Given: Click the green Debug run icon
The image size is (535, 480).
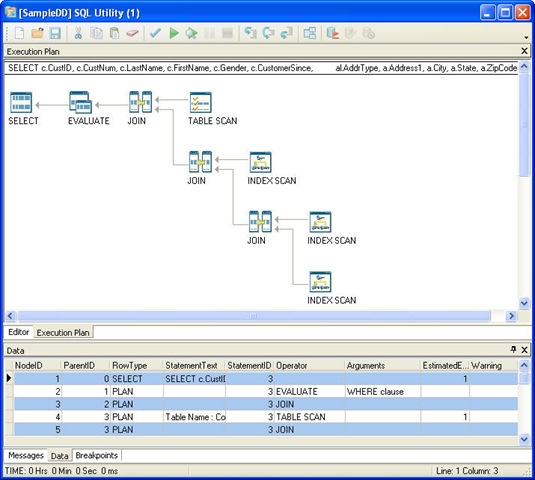Looking at the screenshot, I should 191,33.
